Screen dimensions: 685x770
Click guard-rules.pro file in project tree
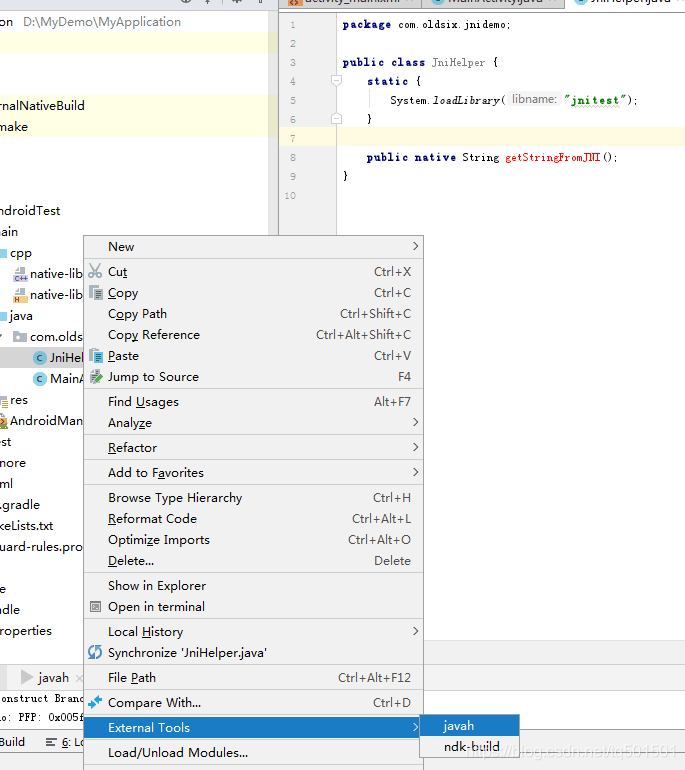41,547
